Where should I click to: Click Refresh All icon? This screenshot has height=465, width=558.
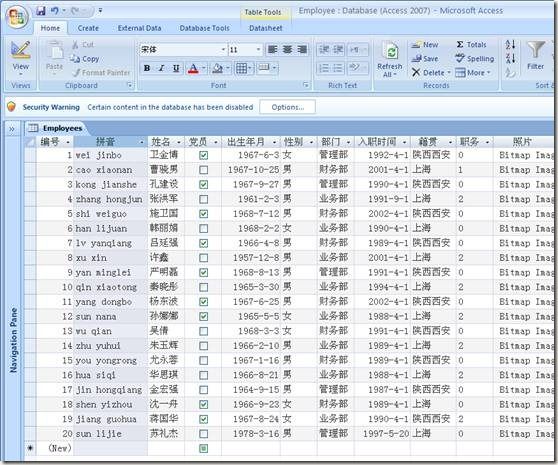click(x=390, y=59)
